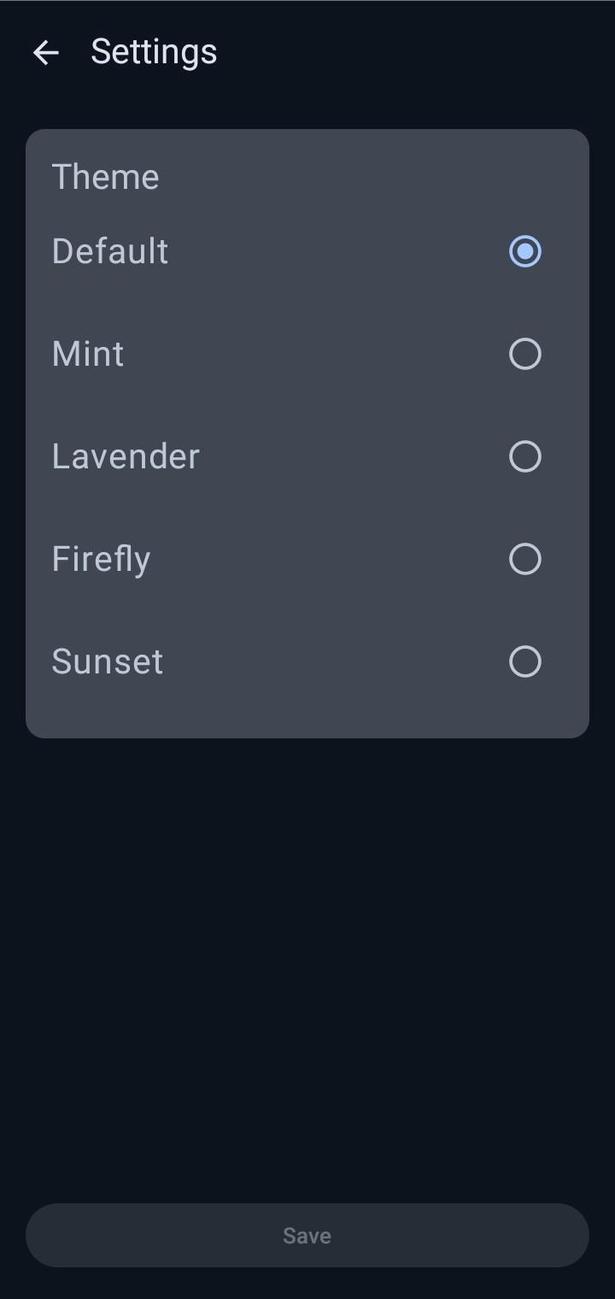
Task: Click the selected Default radio indicator
Action: [525, 252]
